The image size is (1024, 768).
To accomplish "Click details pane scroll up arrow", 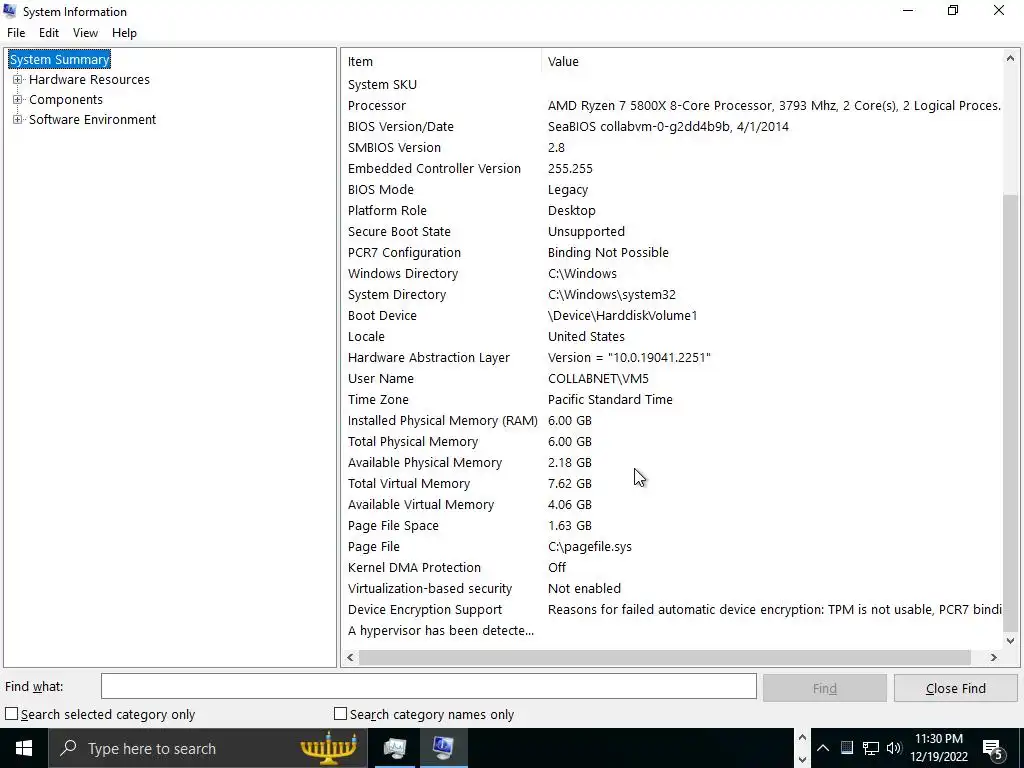I will [x=1010, y=58].
